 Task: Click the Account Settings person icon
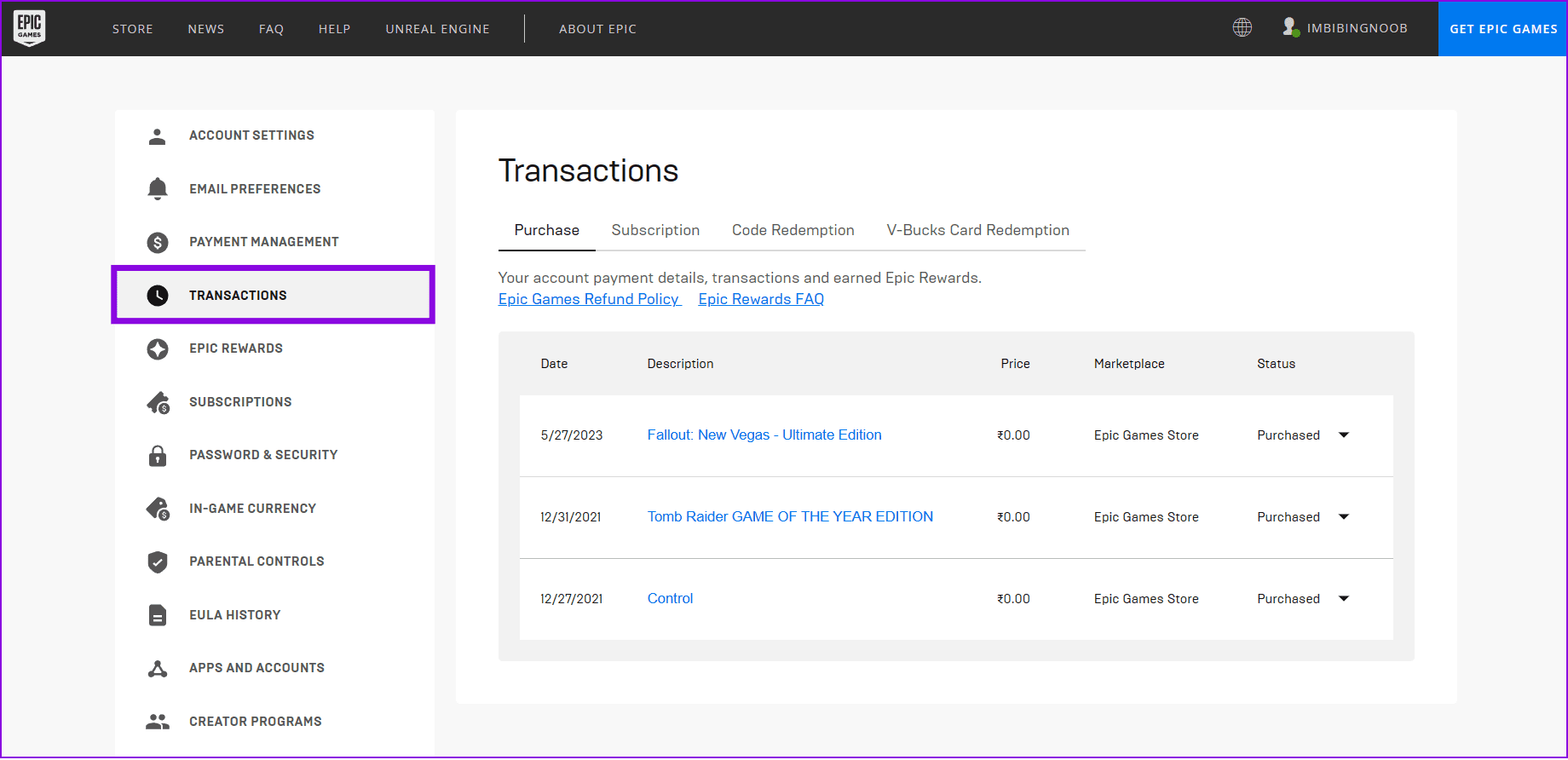(x=158, y=136)
